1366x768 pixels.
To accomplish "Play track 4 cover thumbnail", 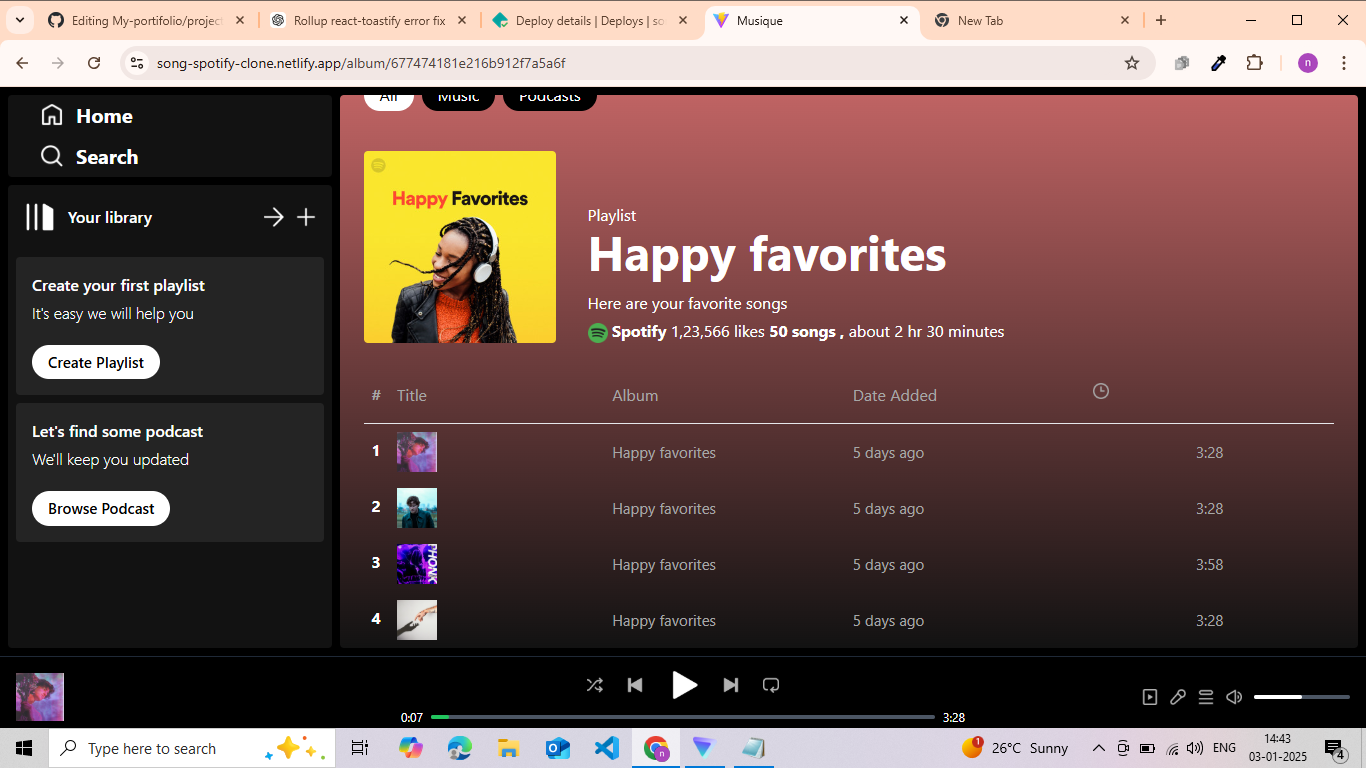I will 417,620.
